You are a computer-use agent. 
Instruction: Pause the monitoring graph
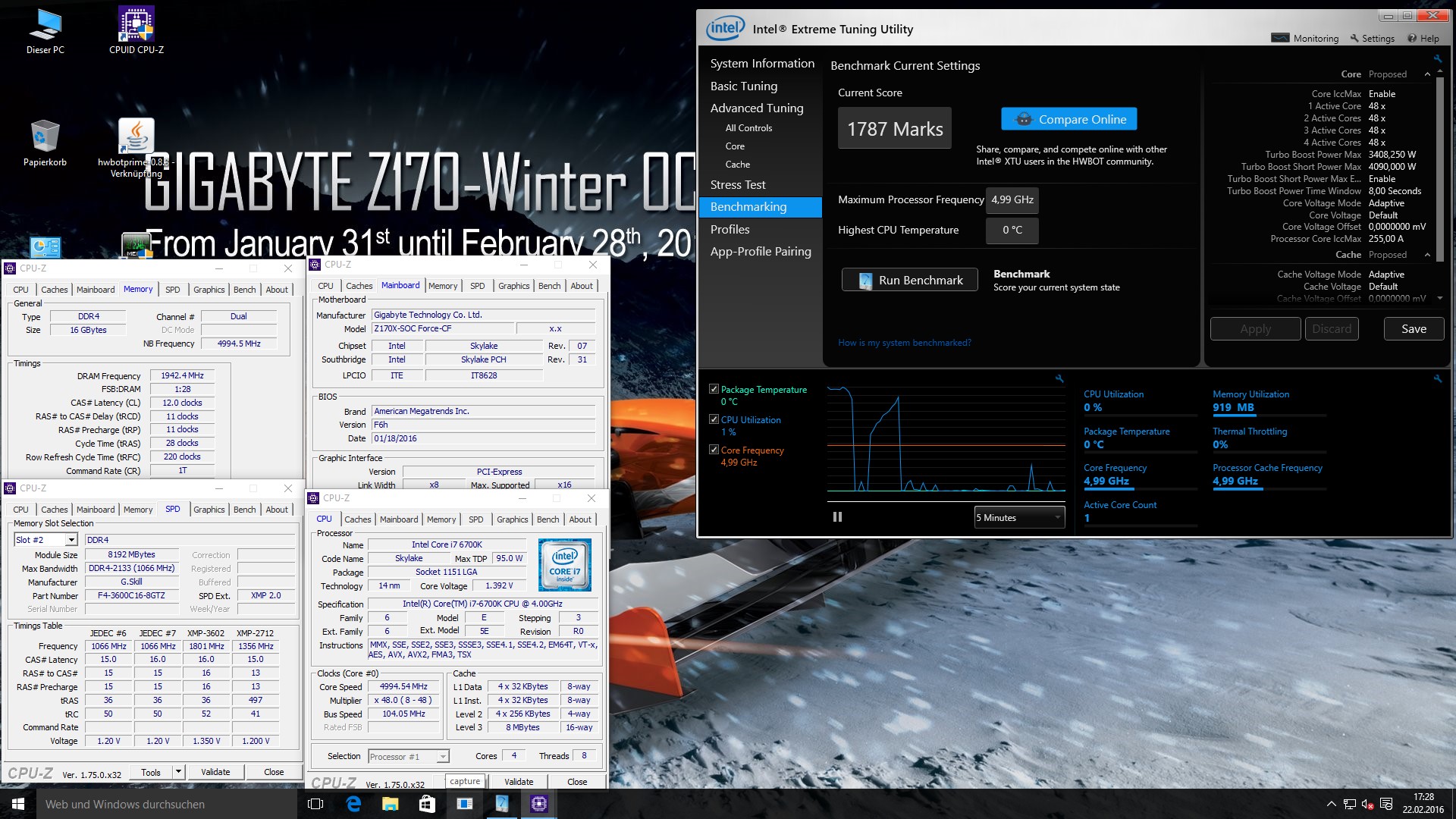[x=837, y=517]
